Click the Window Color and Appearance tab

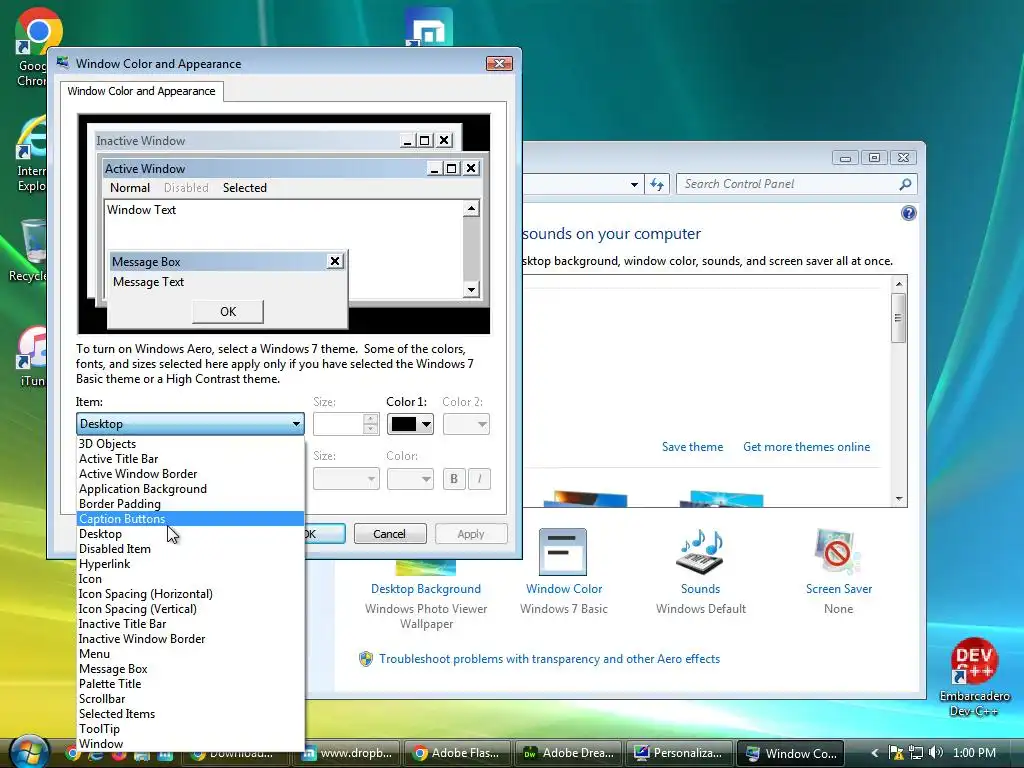pos(141,91)
